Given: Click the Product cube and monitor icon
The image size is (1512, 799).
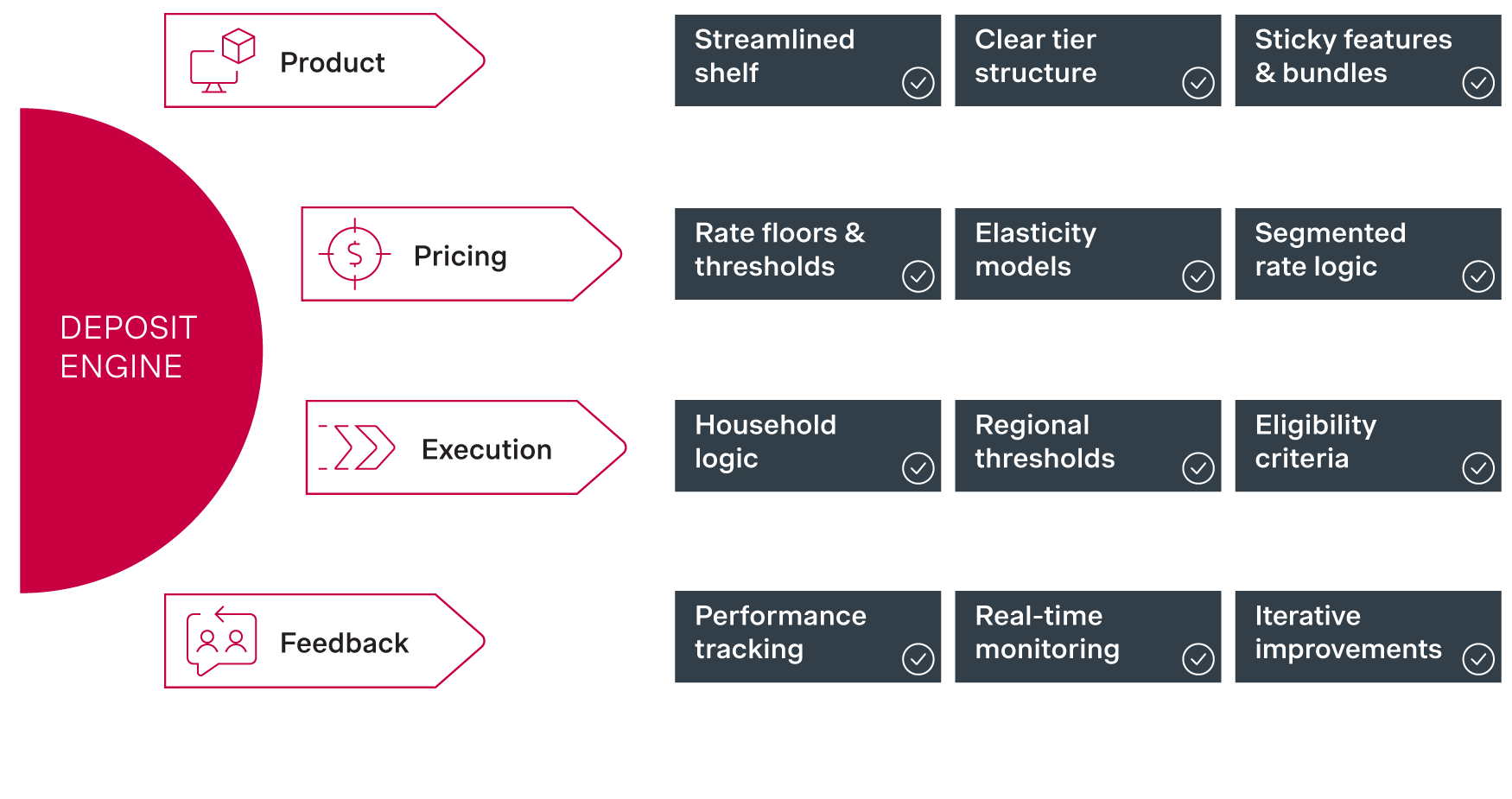Looking at the screenshot, I should [x=222, y=61].
